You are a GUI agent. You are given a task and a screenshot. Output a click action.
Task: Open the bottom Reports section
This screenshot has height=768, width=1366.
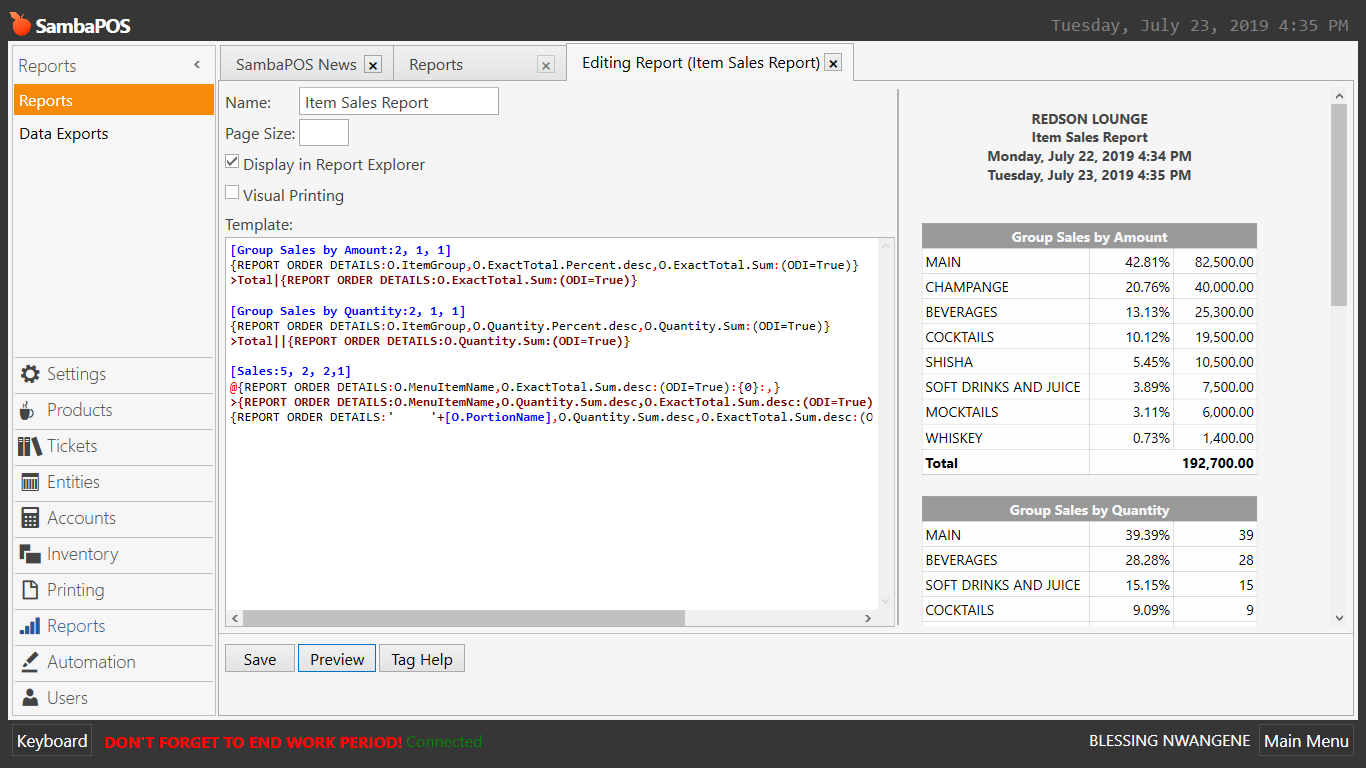(114, 626)
